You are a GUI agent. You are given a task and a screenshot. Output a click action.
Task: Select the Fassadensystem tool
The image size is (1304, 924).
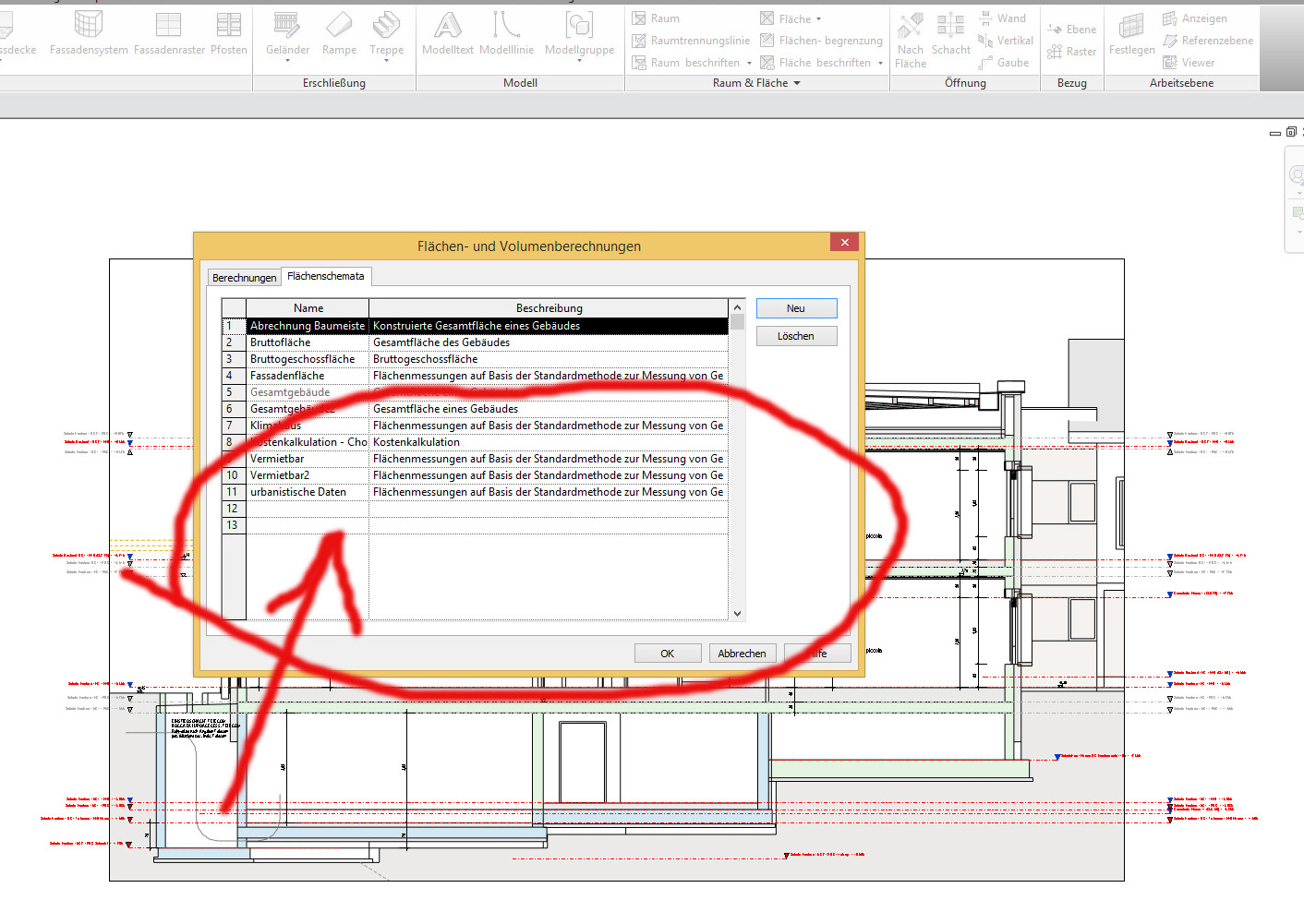click(89, 34)
